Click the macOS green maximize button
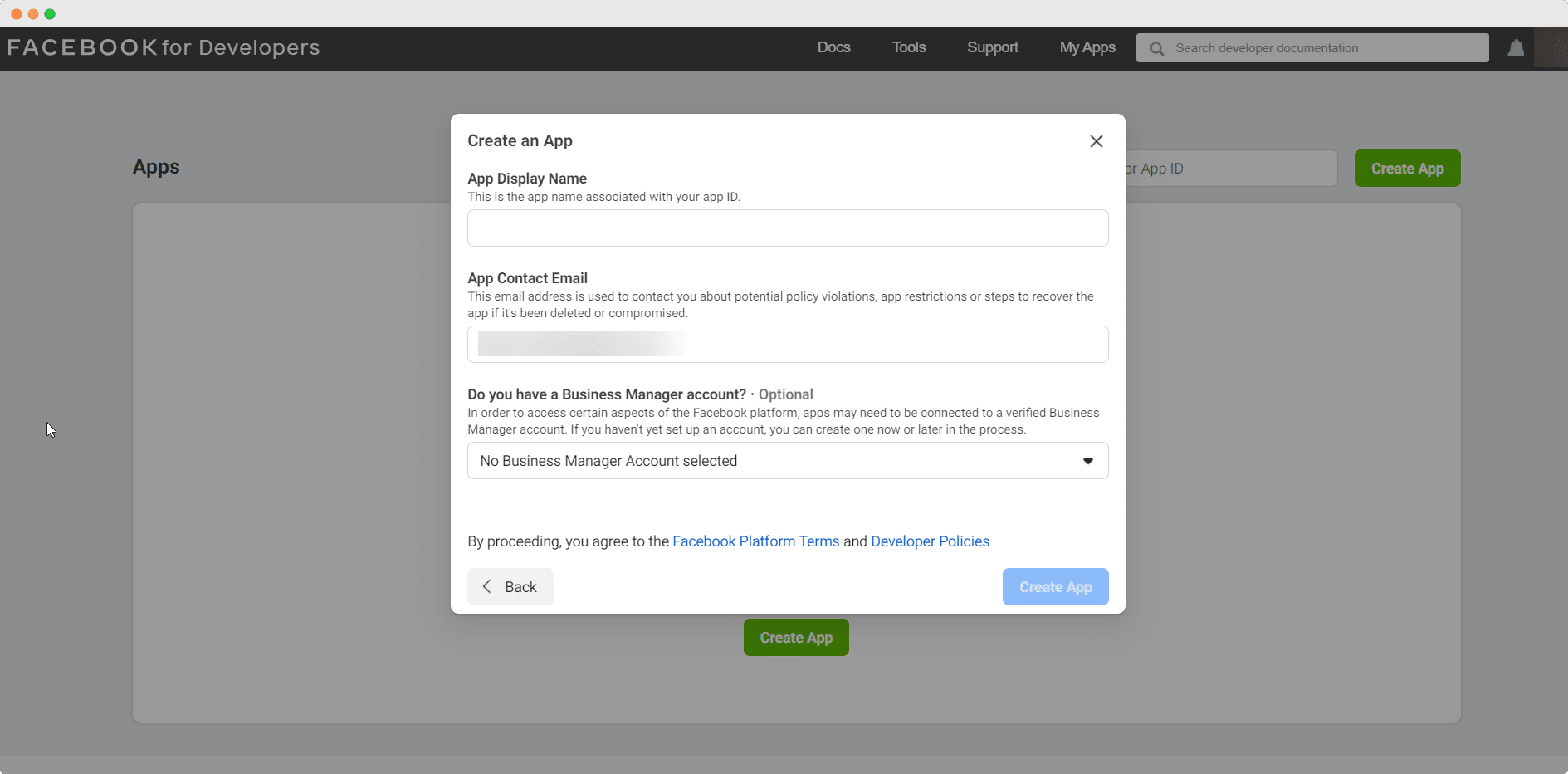1568x774 pixels. click(x=50, y=14)
